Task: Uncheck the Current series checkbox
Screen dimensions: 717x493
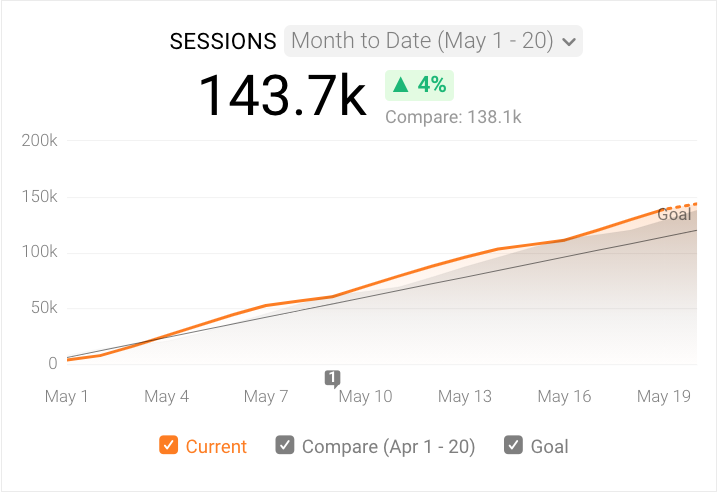Action: 169,446
